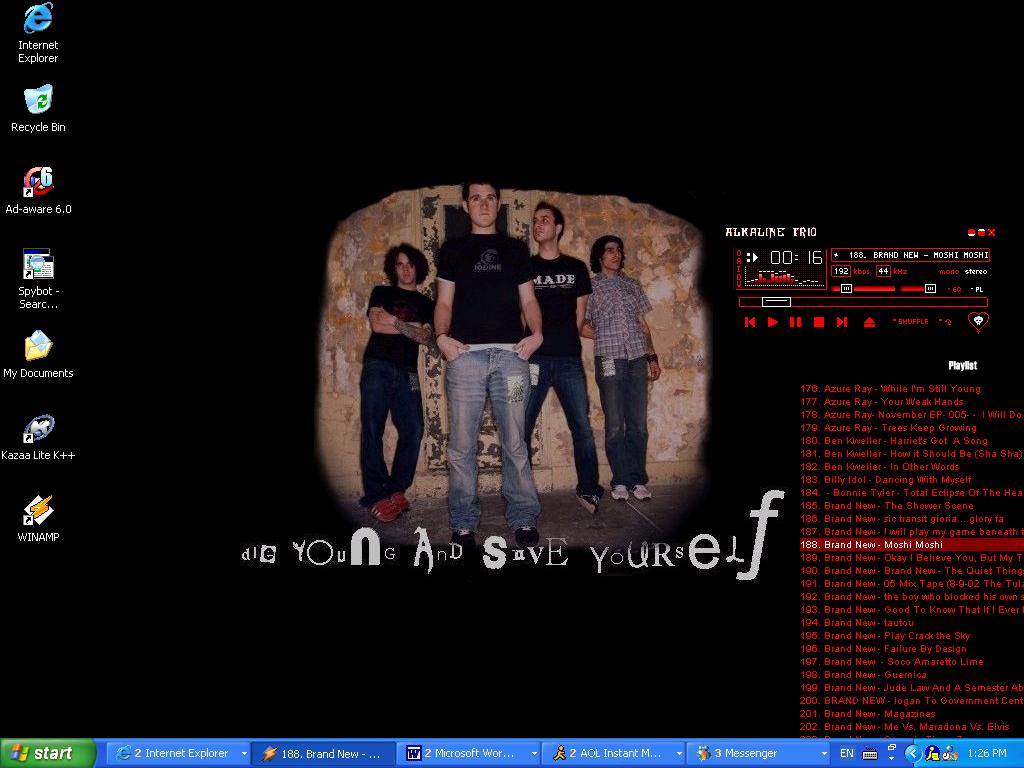Image resolution: width=1024 pixels, height=768 pixels.
Task: Open the Kazaa Lite K++ desktop icon
Action: pos(38,430)
